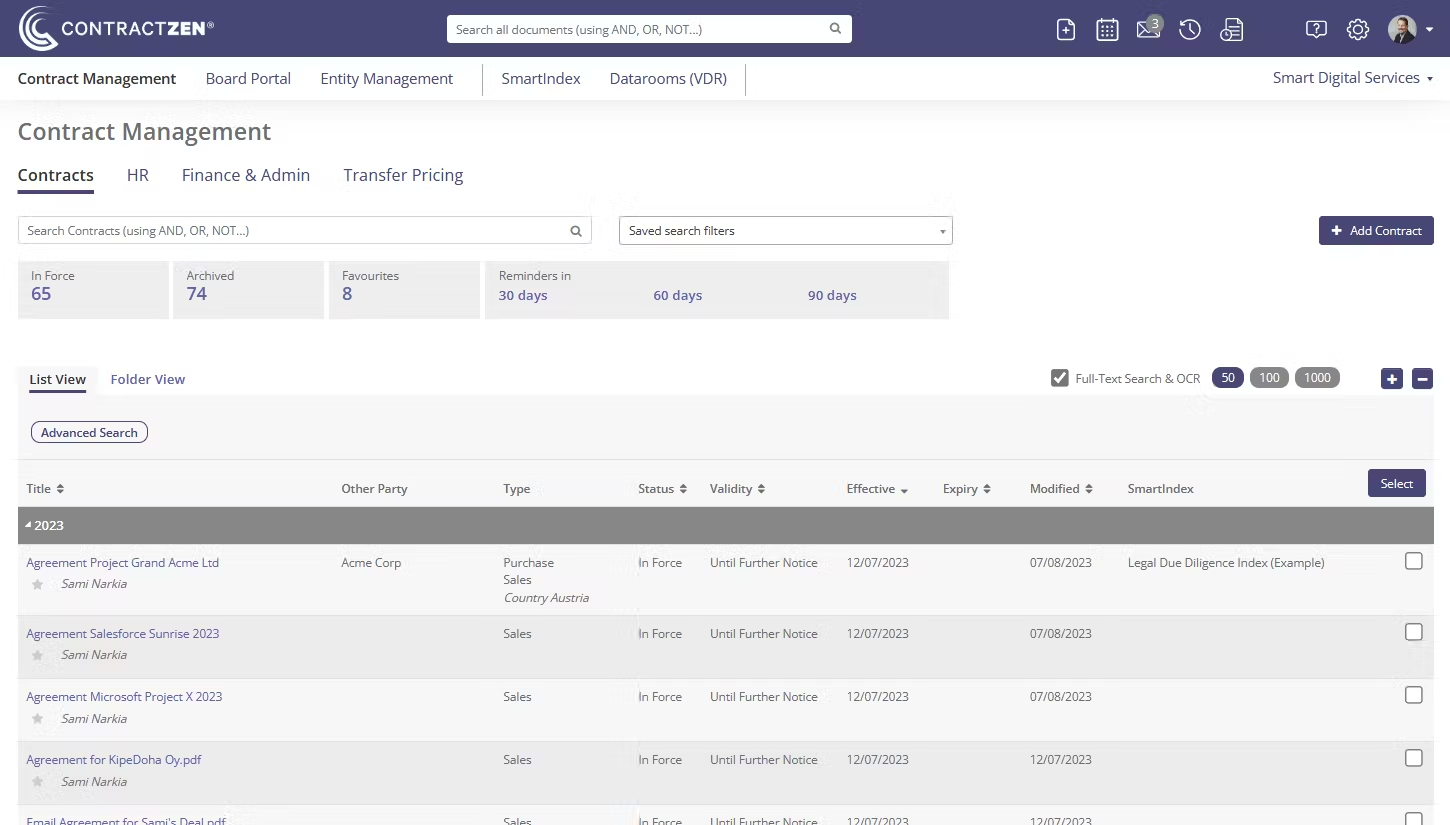
Task: Open the calendar icon in top bar
Action: pyautogui.click(x=1107, y=30)
